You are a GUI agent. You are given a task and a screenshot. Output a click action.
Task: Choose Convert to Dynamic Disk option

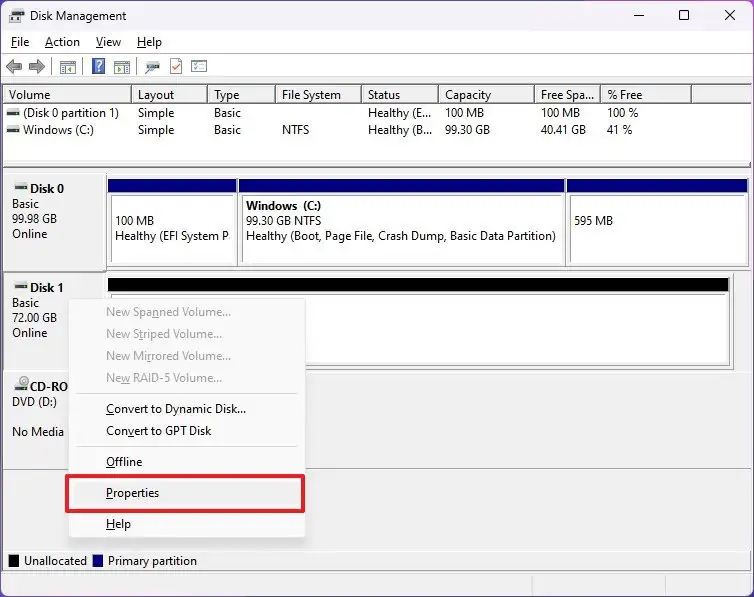[175, 409]
